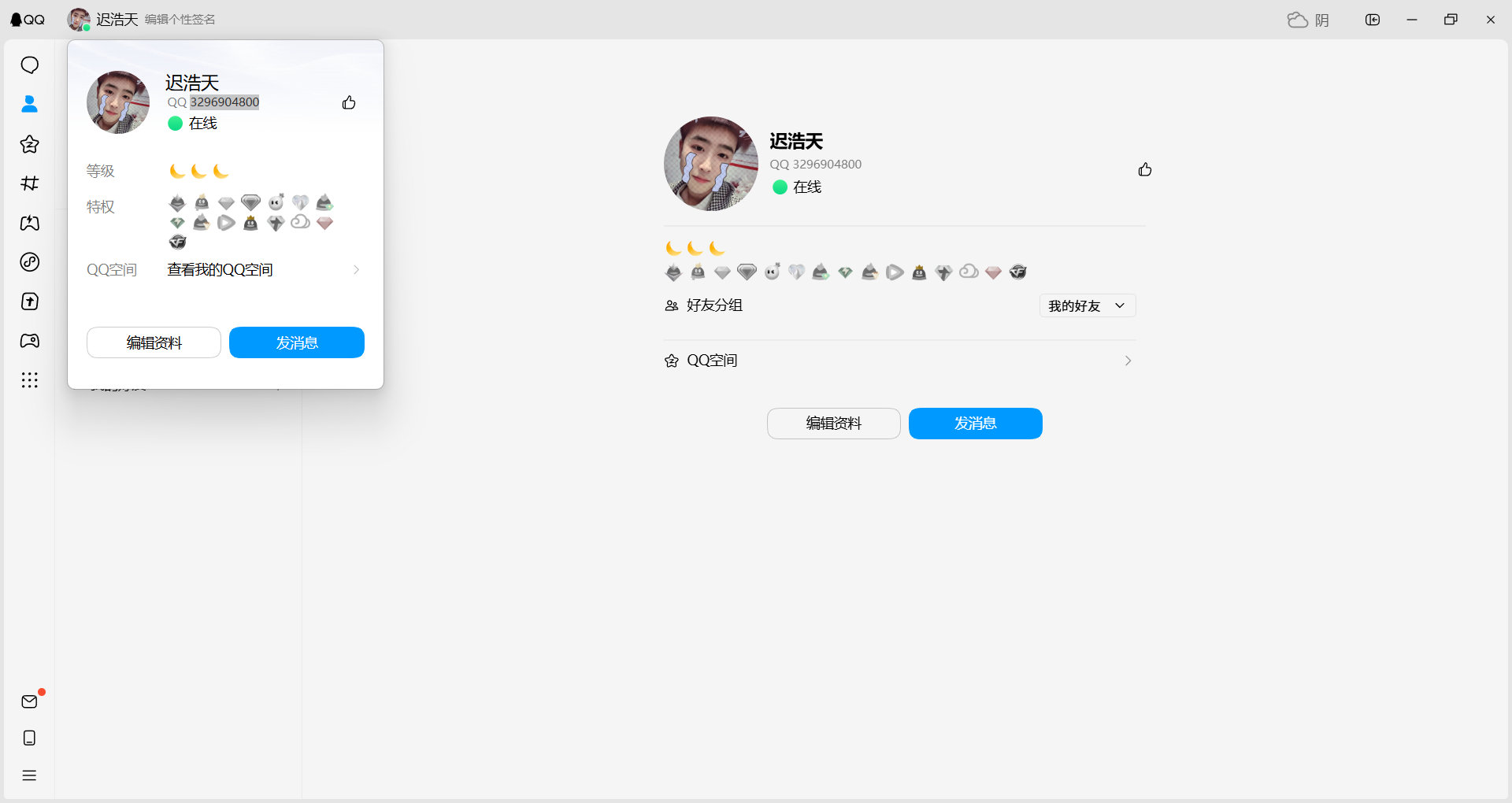Minimize the QQ window
Image resolution: width=1512 pixels, height=803 pixels.
tap(1412, 20)
